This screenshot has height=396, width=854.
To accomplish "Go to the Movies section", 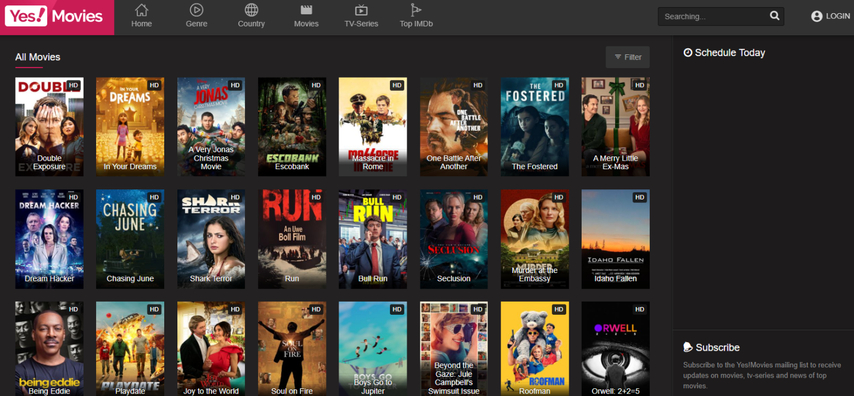I will click(x=306, y=16).
